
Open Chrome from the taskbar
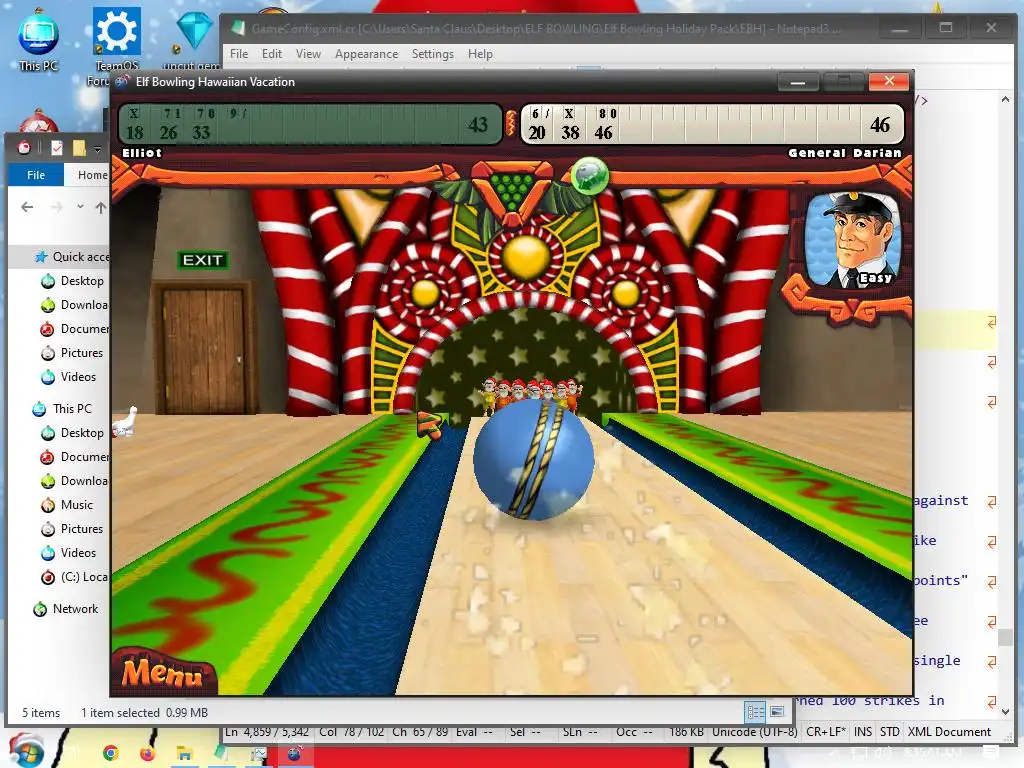[111, 753]
